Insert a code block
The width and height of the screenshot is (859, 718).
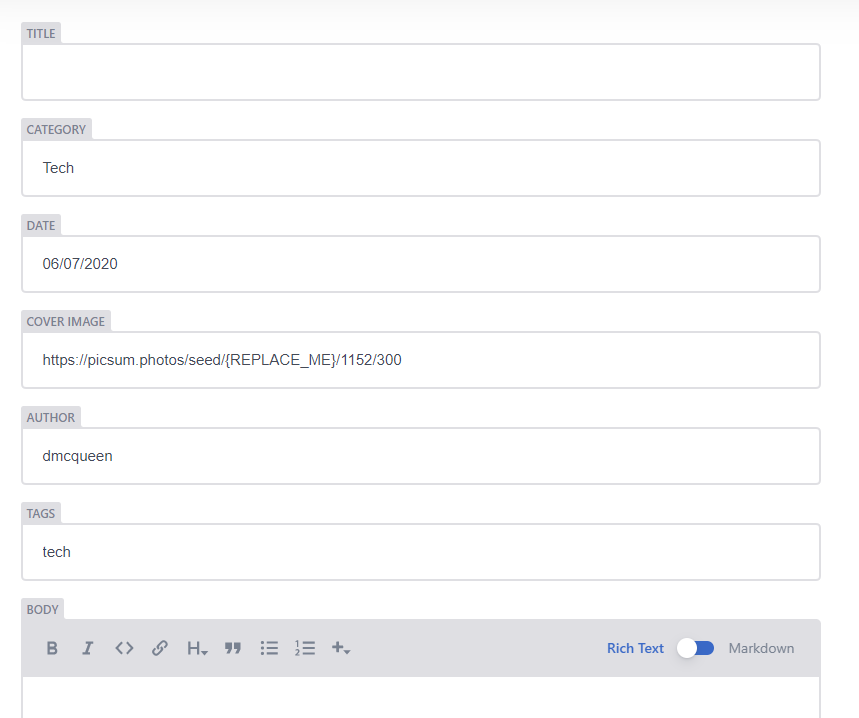(x=123, y=648)
